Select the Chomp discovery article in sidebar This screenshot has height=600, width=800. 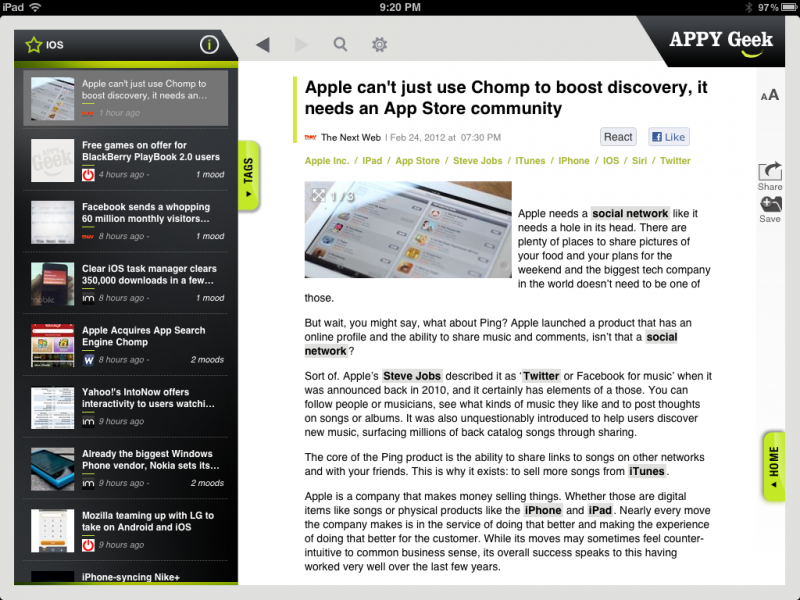[126, 98]
